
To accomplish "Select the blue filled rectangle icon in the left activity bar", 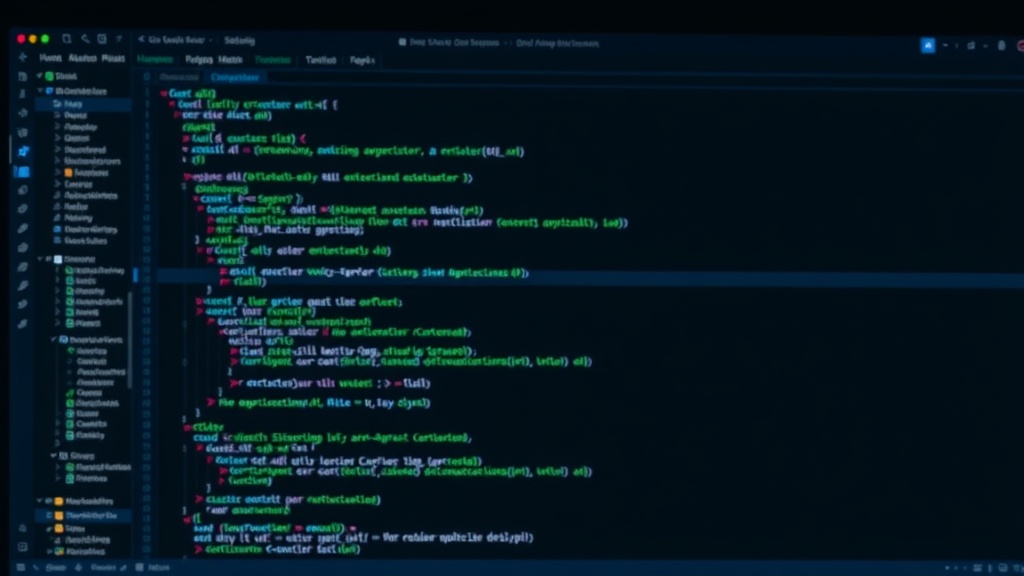I will pyautogui.click(x=23, y=172).
